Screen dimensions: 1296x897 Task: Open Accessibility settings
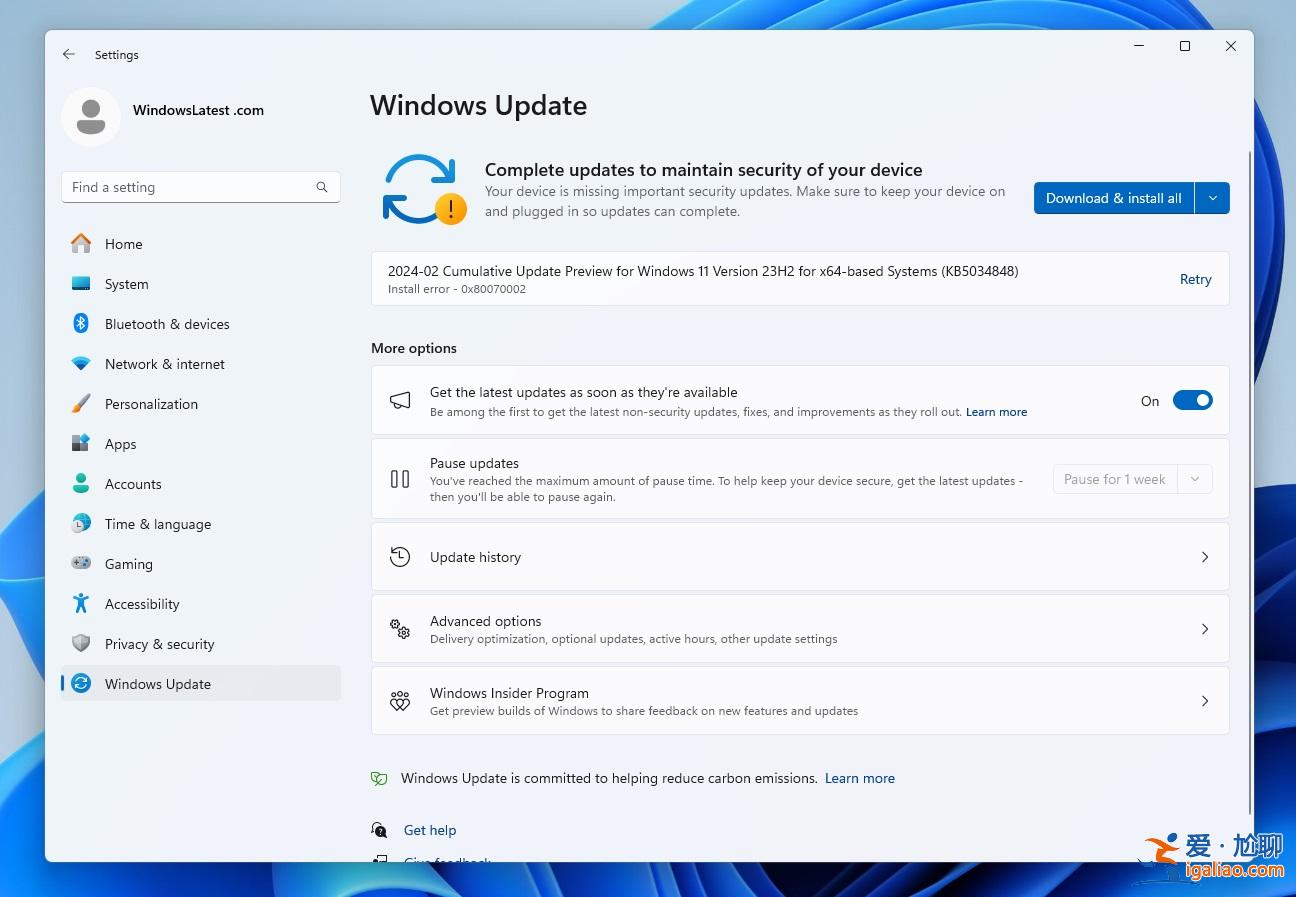(x=142, y=604)
